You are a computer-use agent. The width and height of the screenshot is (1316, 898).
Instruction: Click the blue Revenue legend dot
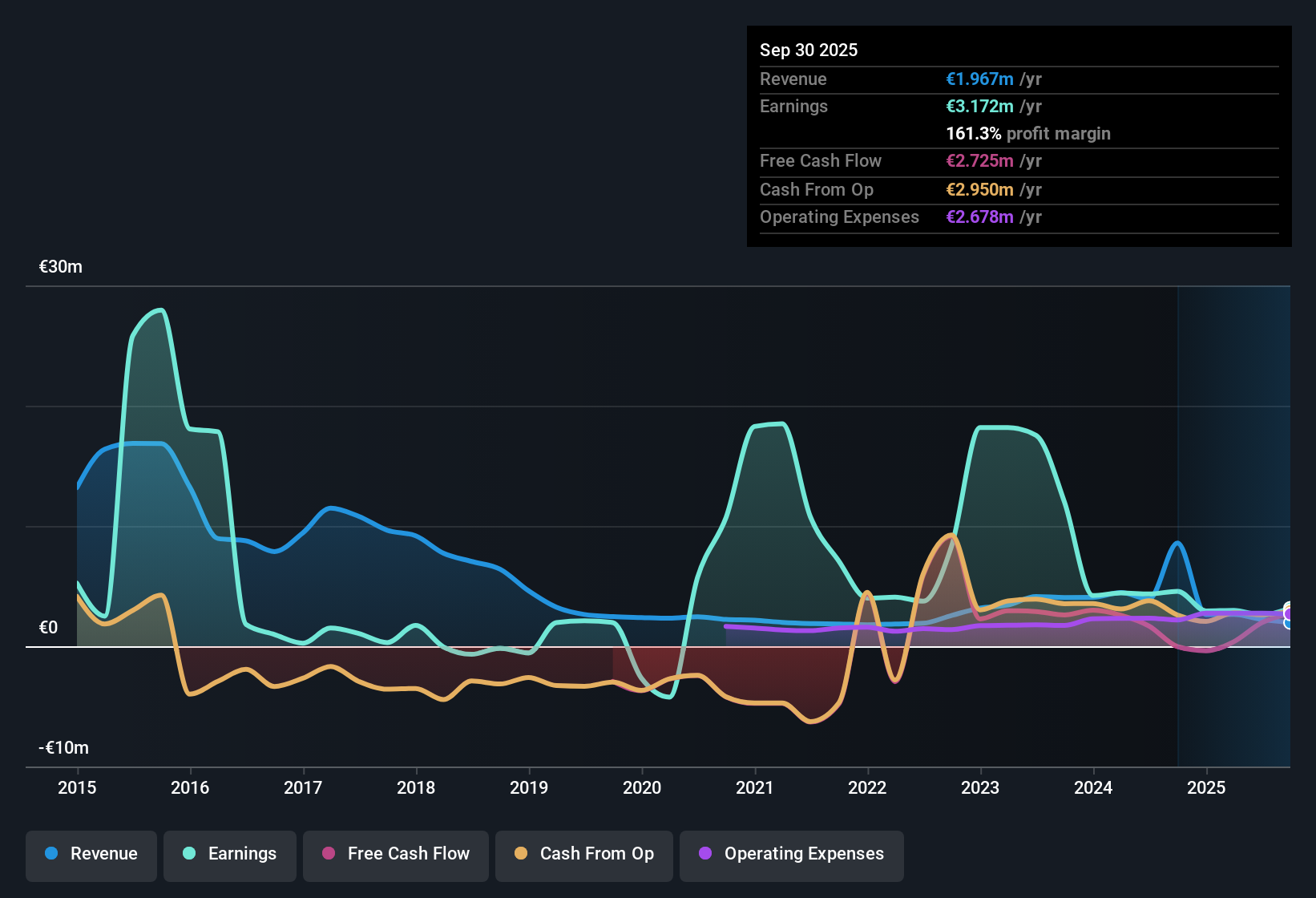coord(51,853)
